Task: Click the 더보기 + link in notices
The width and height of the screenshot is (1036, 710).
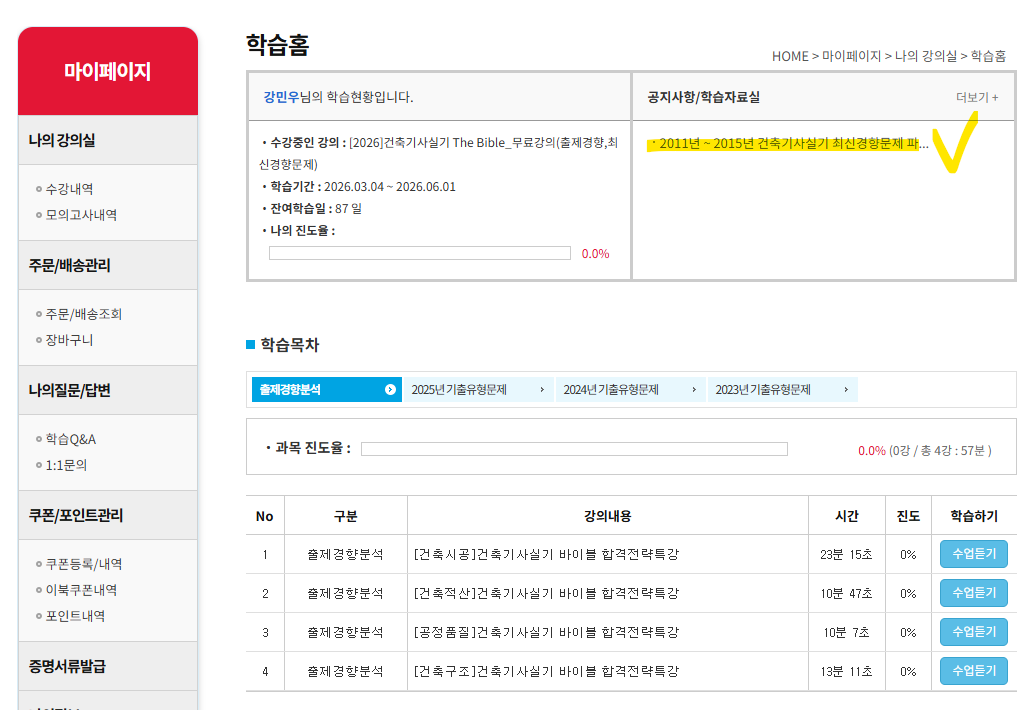Action: coord(976,97)
